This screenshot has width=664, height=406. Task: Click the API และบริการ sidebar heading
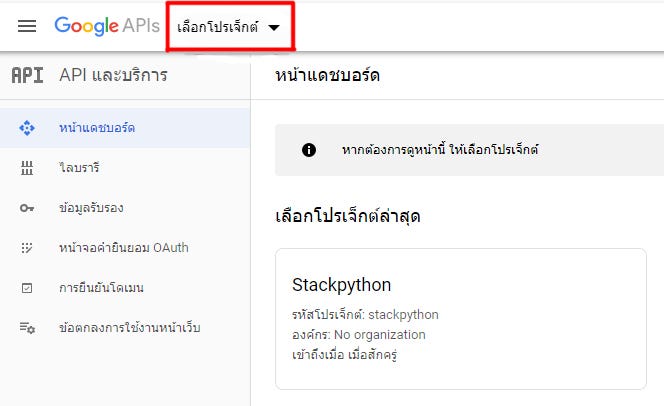(113, 75)
